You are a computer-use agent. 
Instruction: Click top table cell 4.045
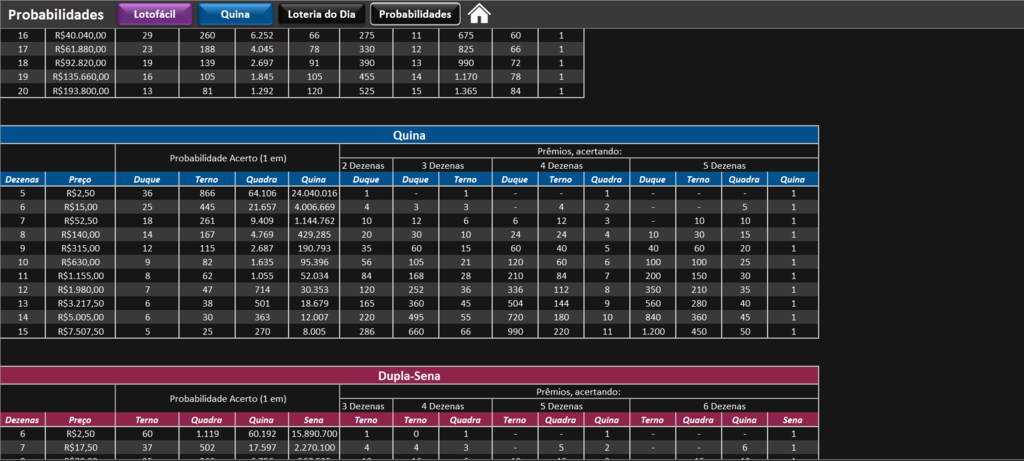tap(262, 49)
